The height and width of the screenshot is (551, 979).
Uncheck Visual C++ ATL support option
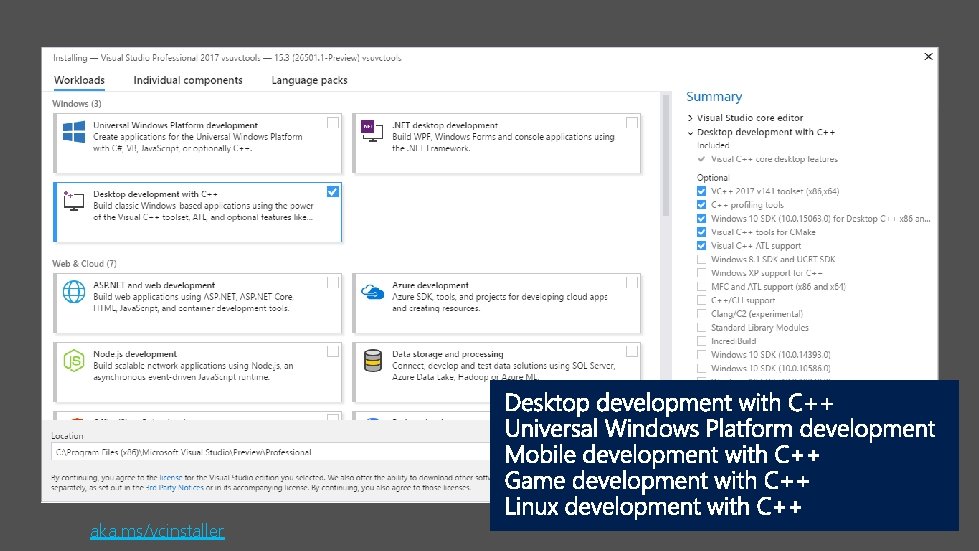[x=701, y=246]
